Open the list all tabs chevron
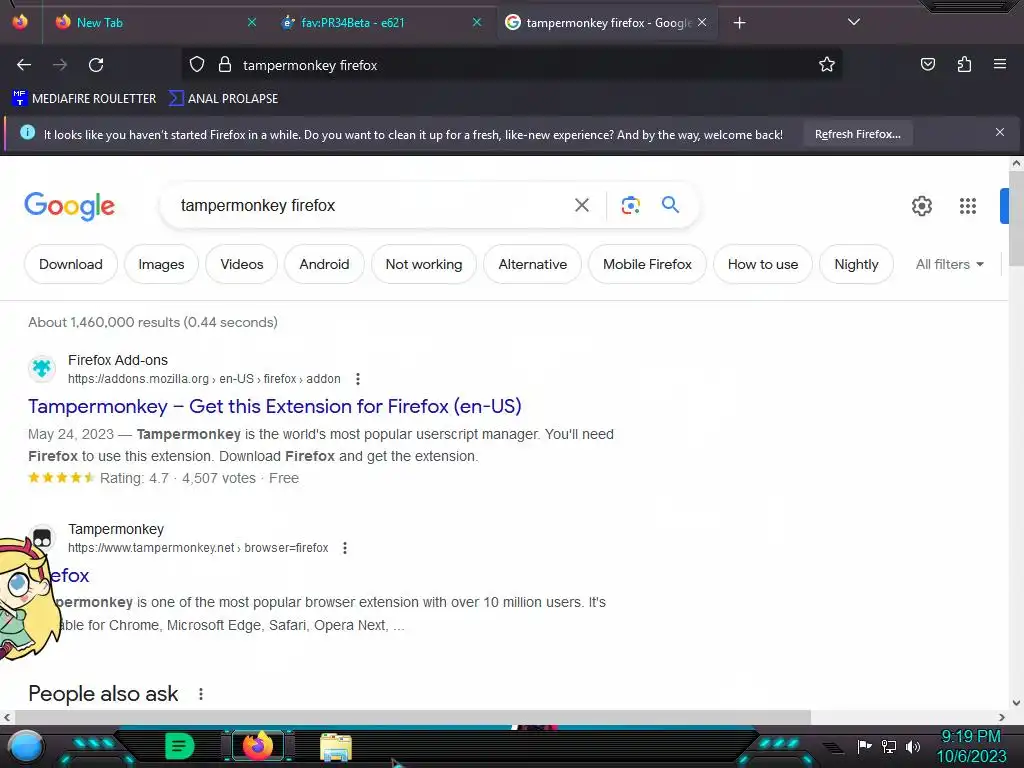 point(854,22)
